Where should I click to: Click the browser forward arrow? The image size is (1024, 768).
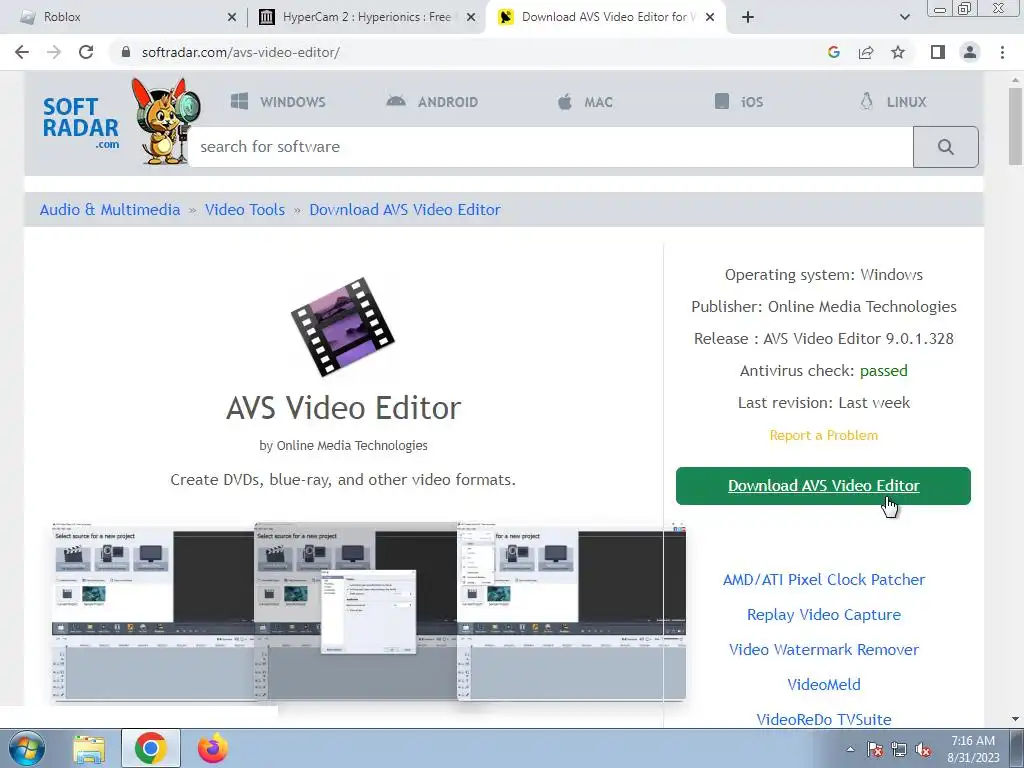point(54,52)
